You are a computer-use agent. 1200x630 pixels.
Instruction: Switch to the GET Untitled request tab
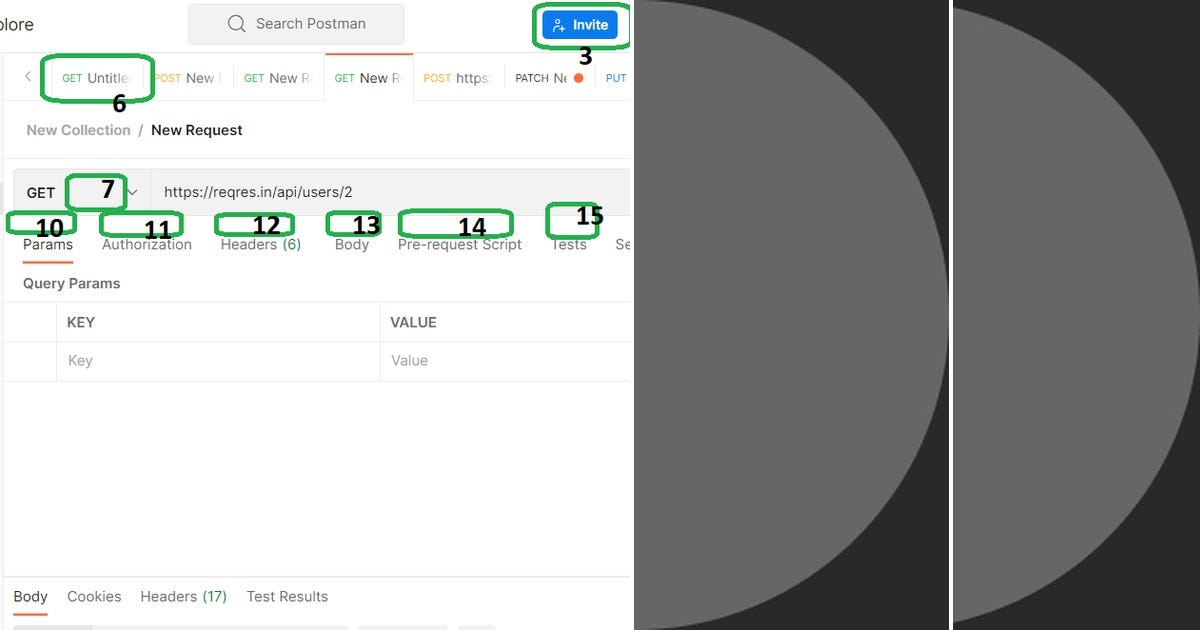pos(97,77)
